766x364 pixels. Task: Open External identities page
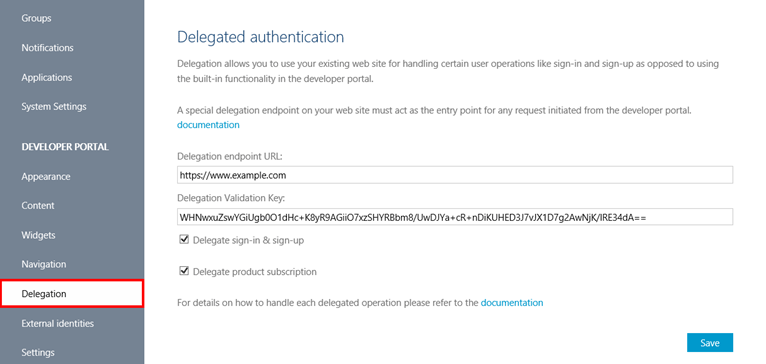point(58,323)
